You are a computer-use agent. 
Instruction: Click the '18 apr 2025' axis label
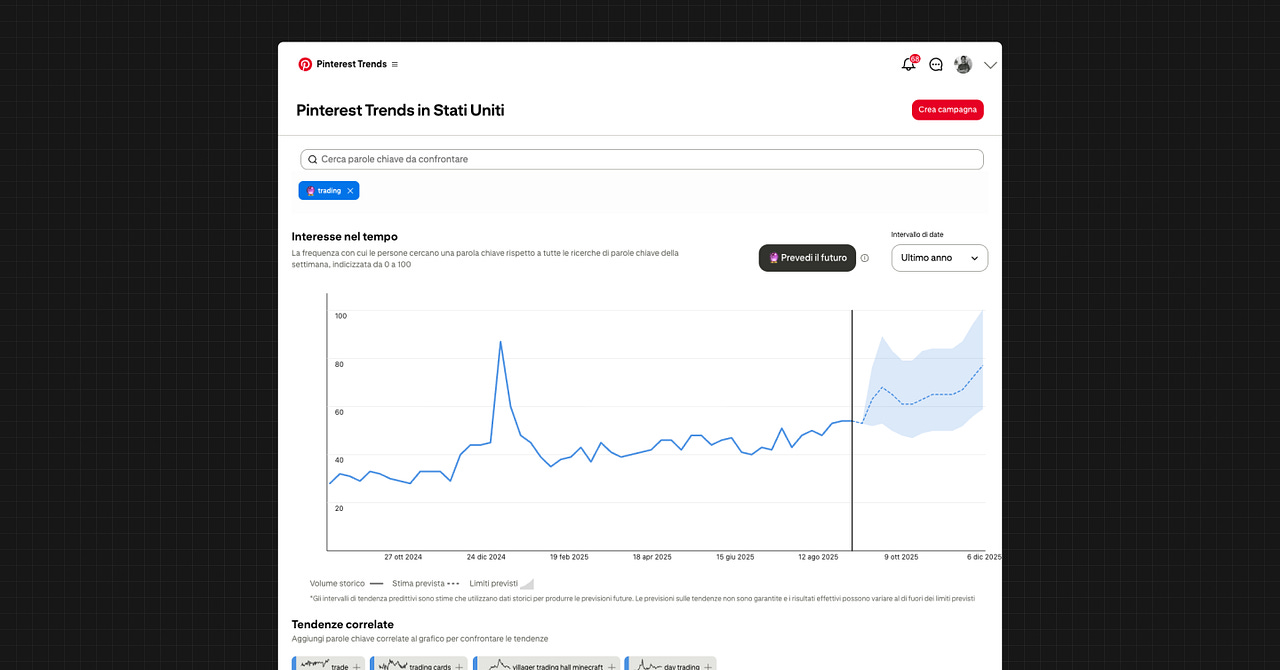652,557
